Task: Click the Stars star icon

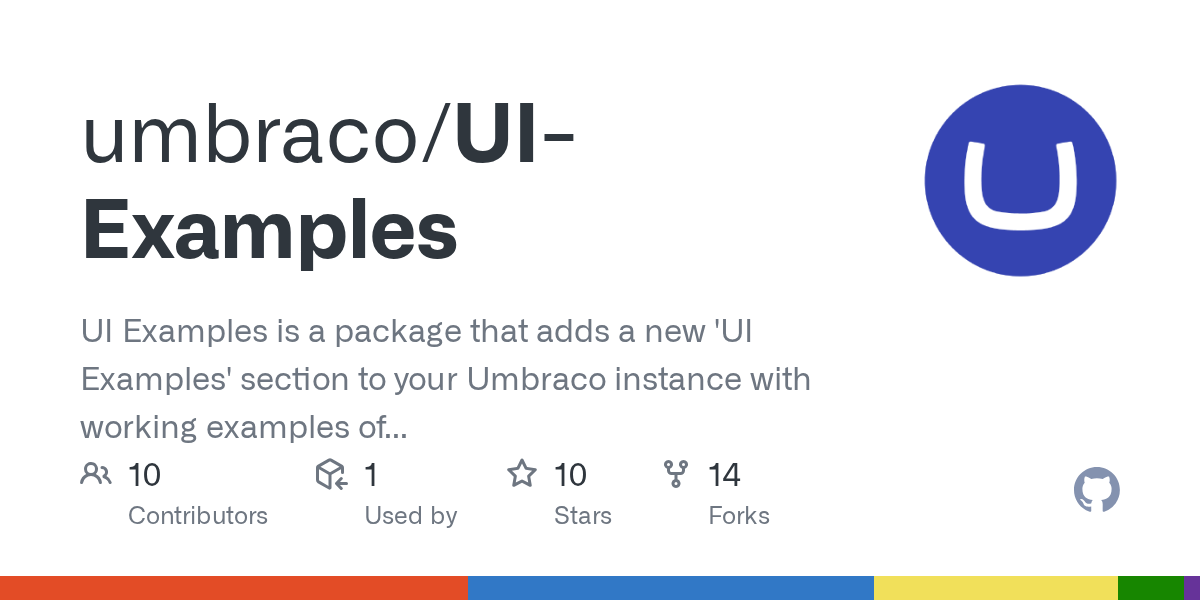Action: pyautogui.click(x=522, y=474)
